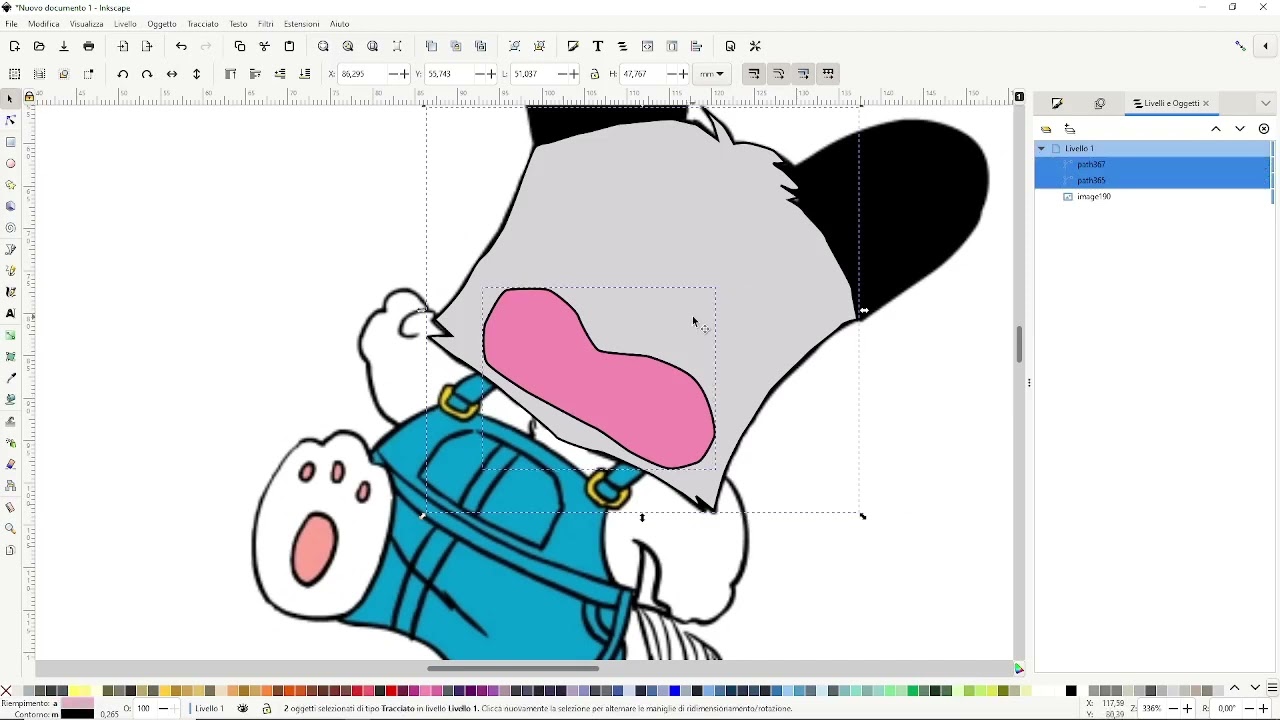Image resolution: width=1280 pixels, height=720 pixels.
Task: Select the Star/polygon tool
Action: [x=11, y=185]
